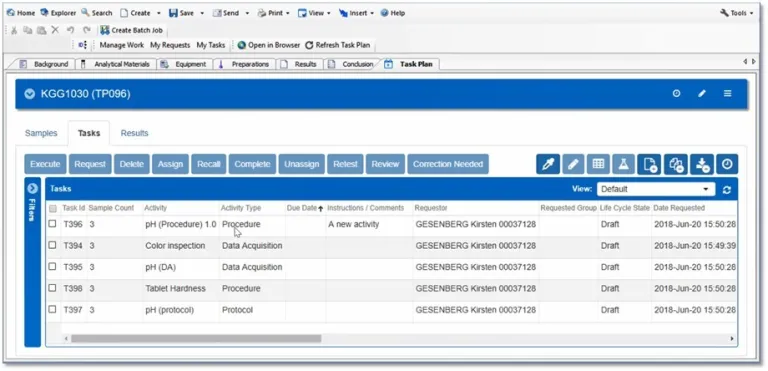The height and width of the screenshot is (371, 768).
Task: Click Open in Browser
Action: pos(269,45)
